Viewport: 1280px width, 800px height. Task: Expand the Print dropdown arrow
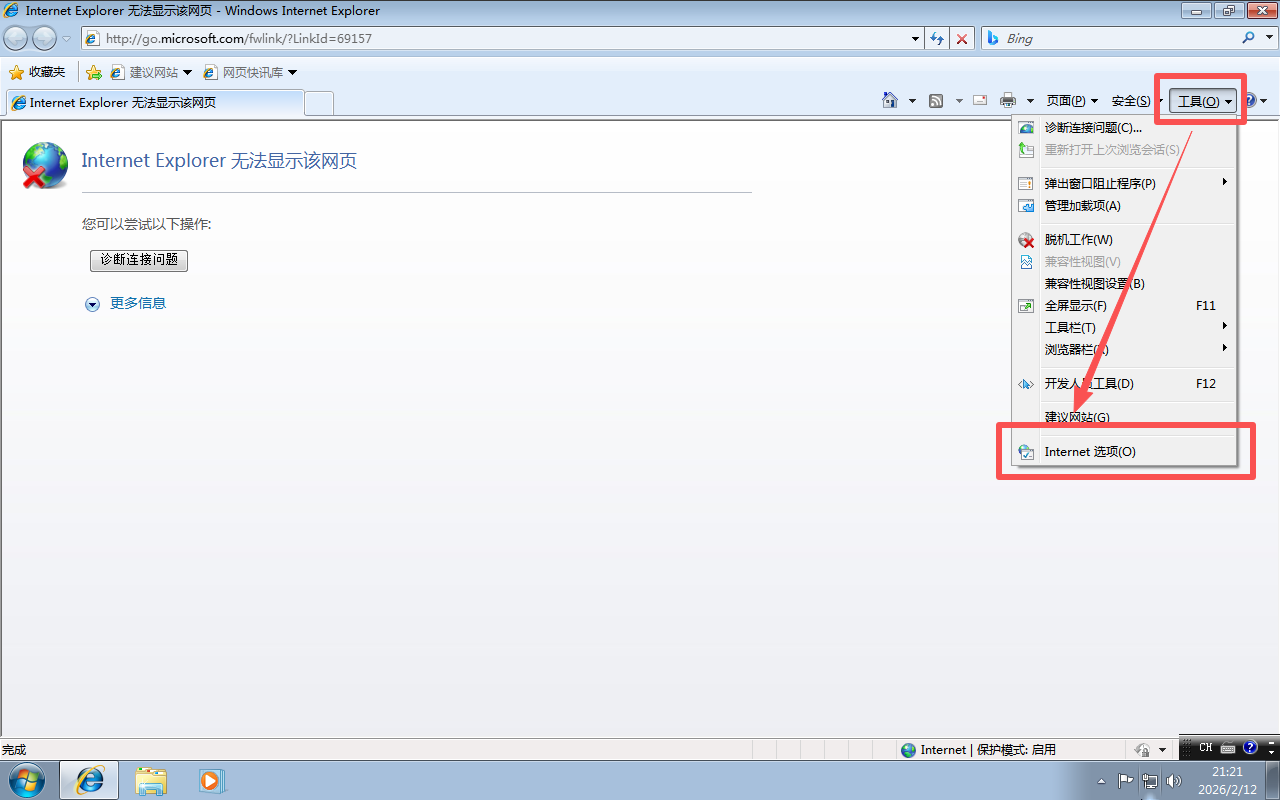(1030, 101)
